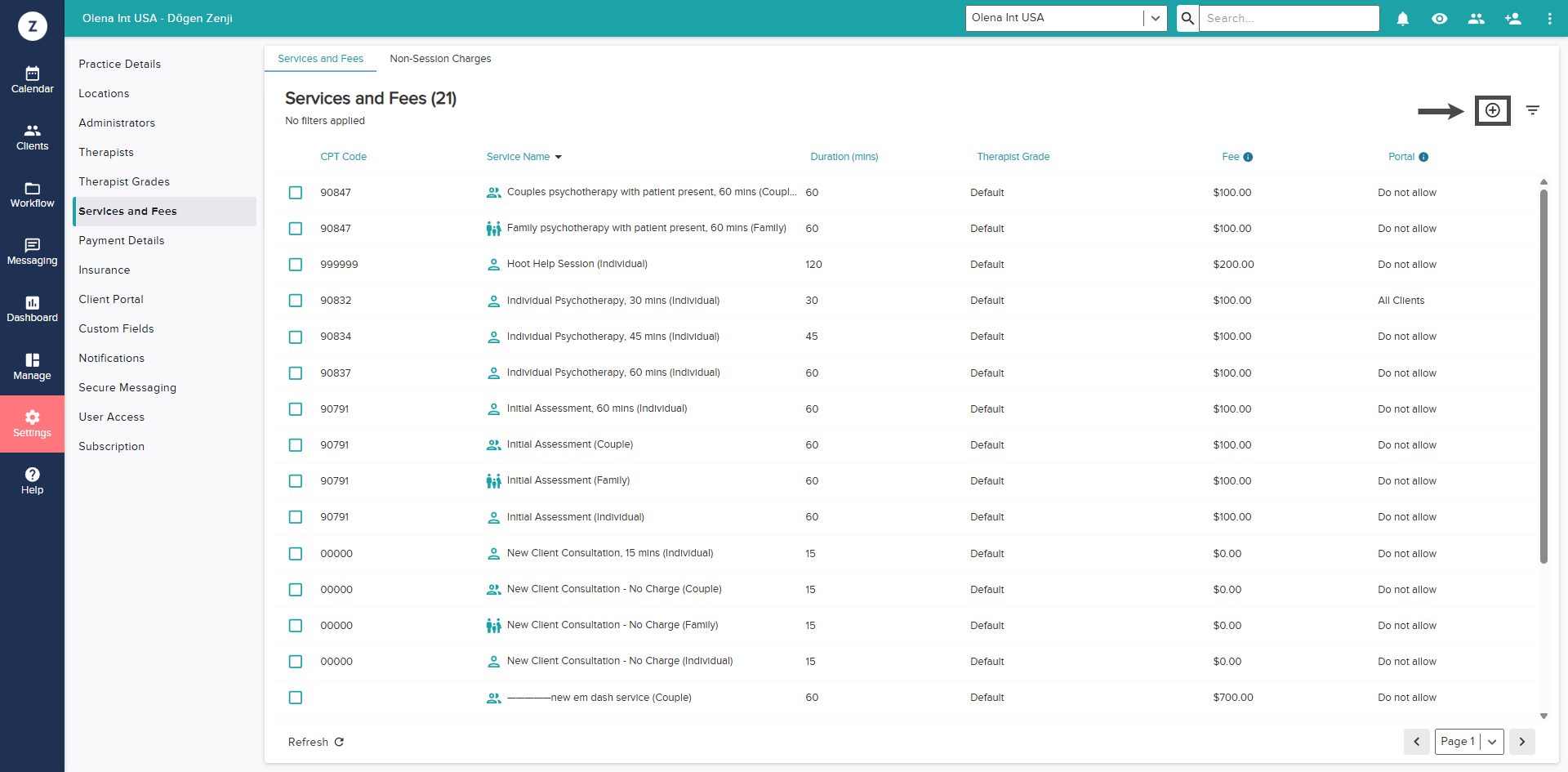
Task: Click the Refresh button
Action: 316,742
